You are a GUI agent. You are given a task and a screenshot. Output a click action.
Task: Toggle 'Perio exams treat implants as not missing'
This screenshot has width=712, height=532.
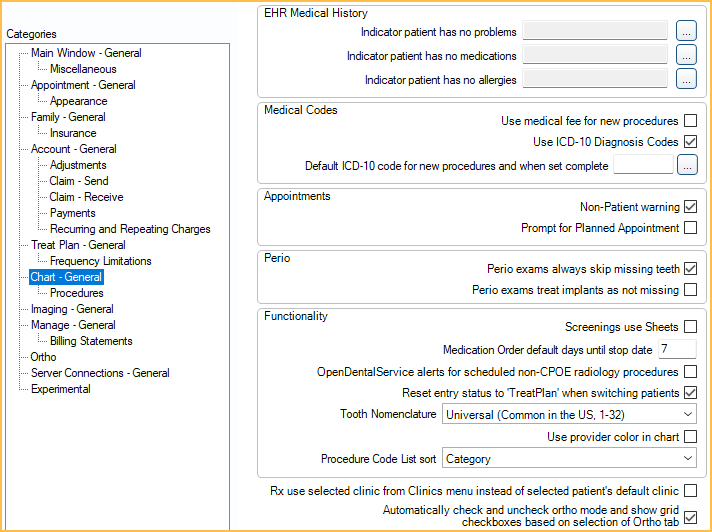[690, 290]
